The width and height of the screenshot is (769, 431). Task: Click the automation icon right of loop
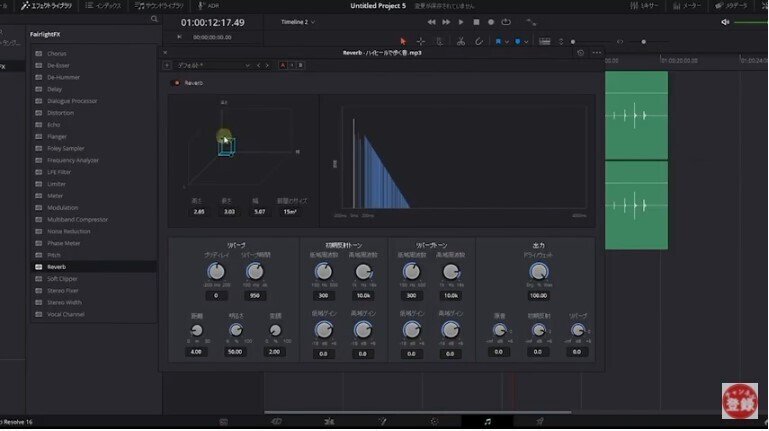point(531,22)
